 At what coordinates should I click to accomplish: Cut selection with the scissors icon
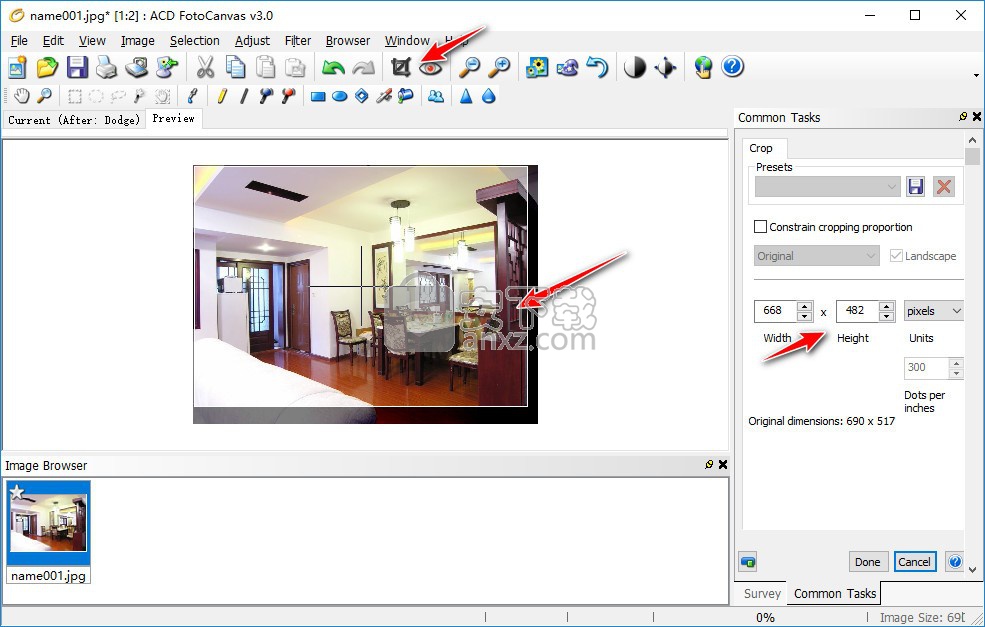pos(205,67)
